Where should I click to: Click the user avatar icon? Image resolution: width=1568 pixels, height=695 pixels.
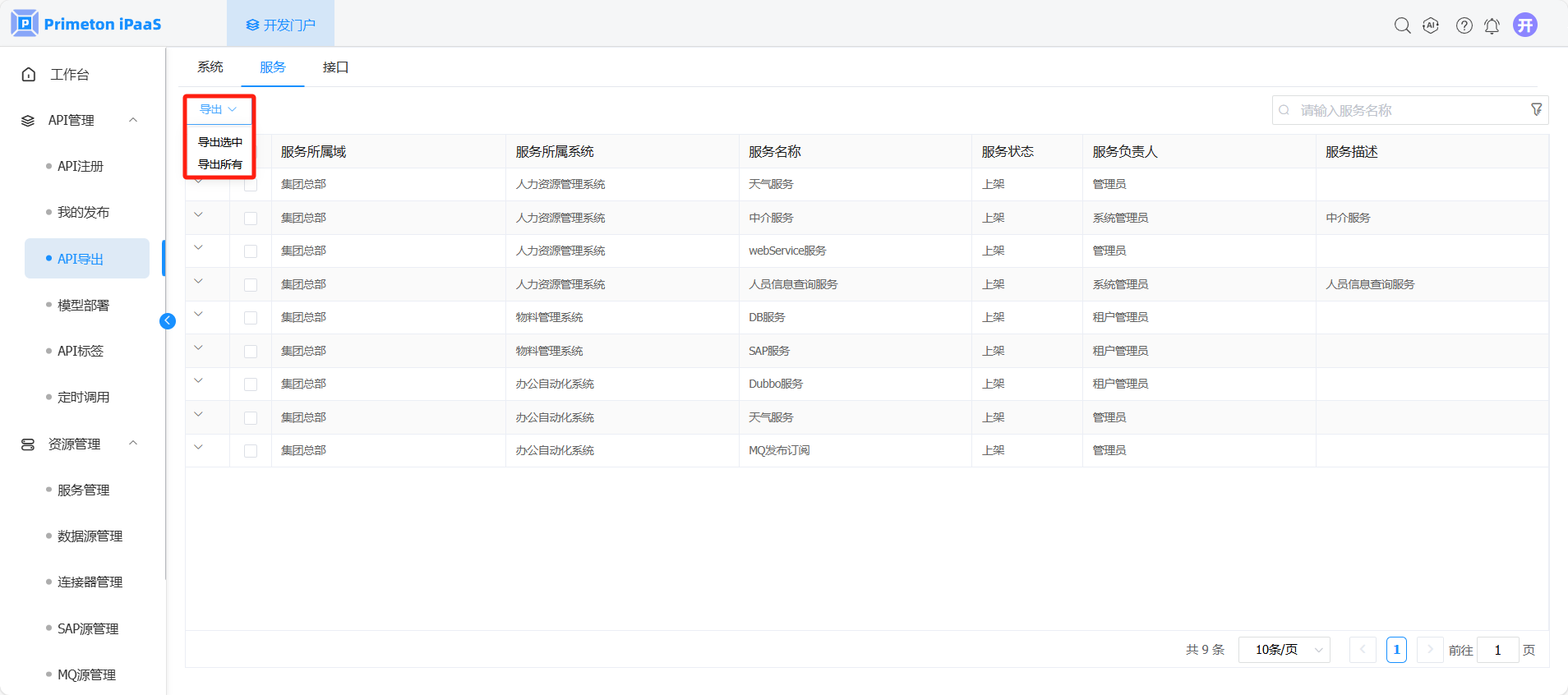click(x=1525, y=25)
